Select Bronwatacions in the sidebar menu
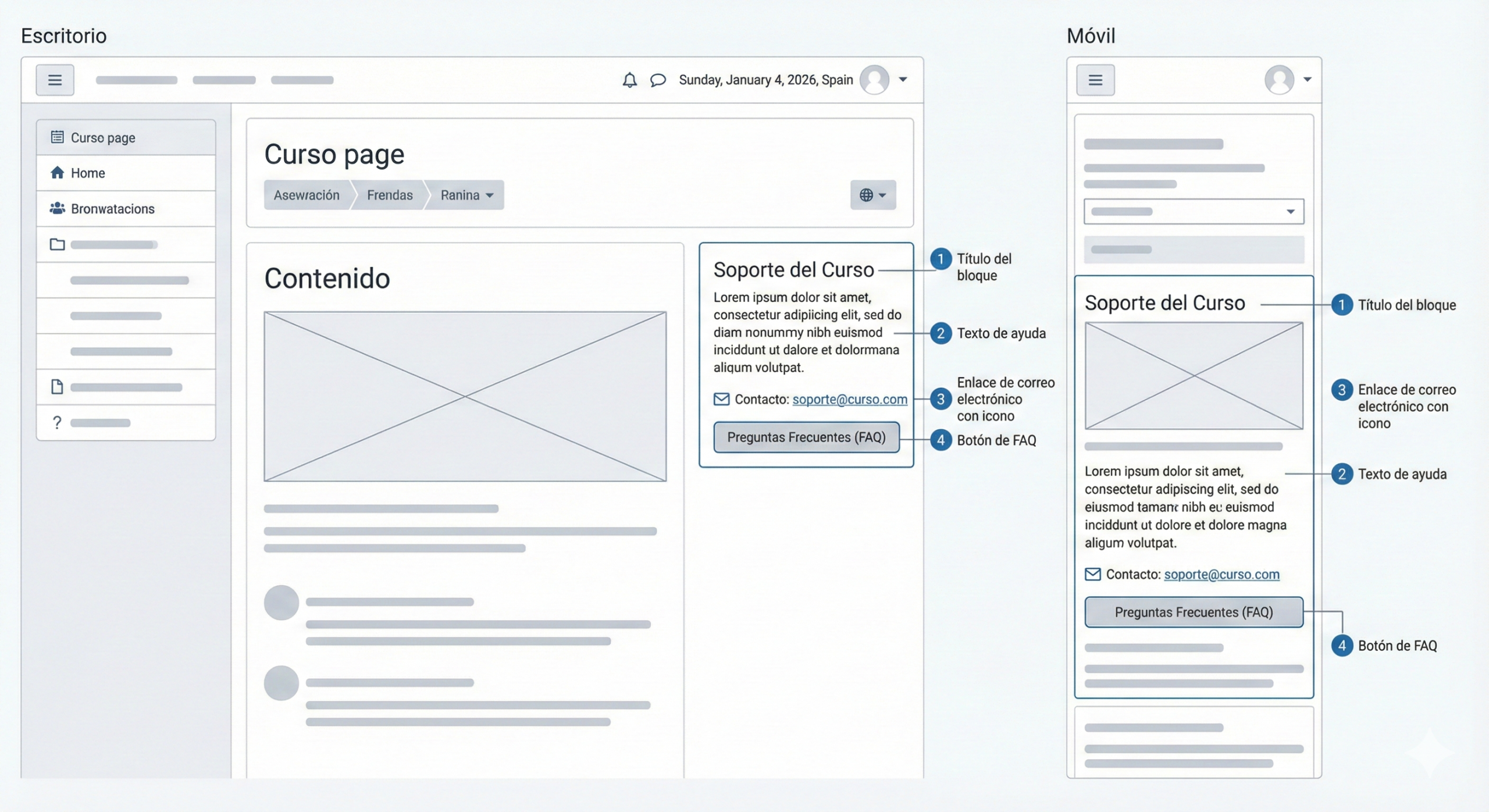The height and width of the screenshot is (812, 1489). click(112, 208)
